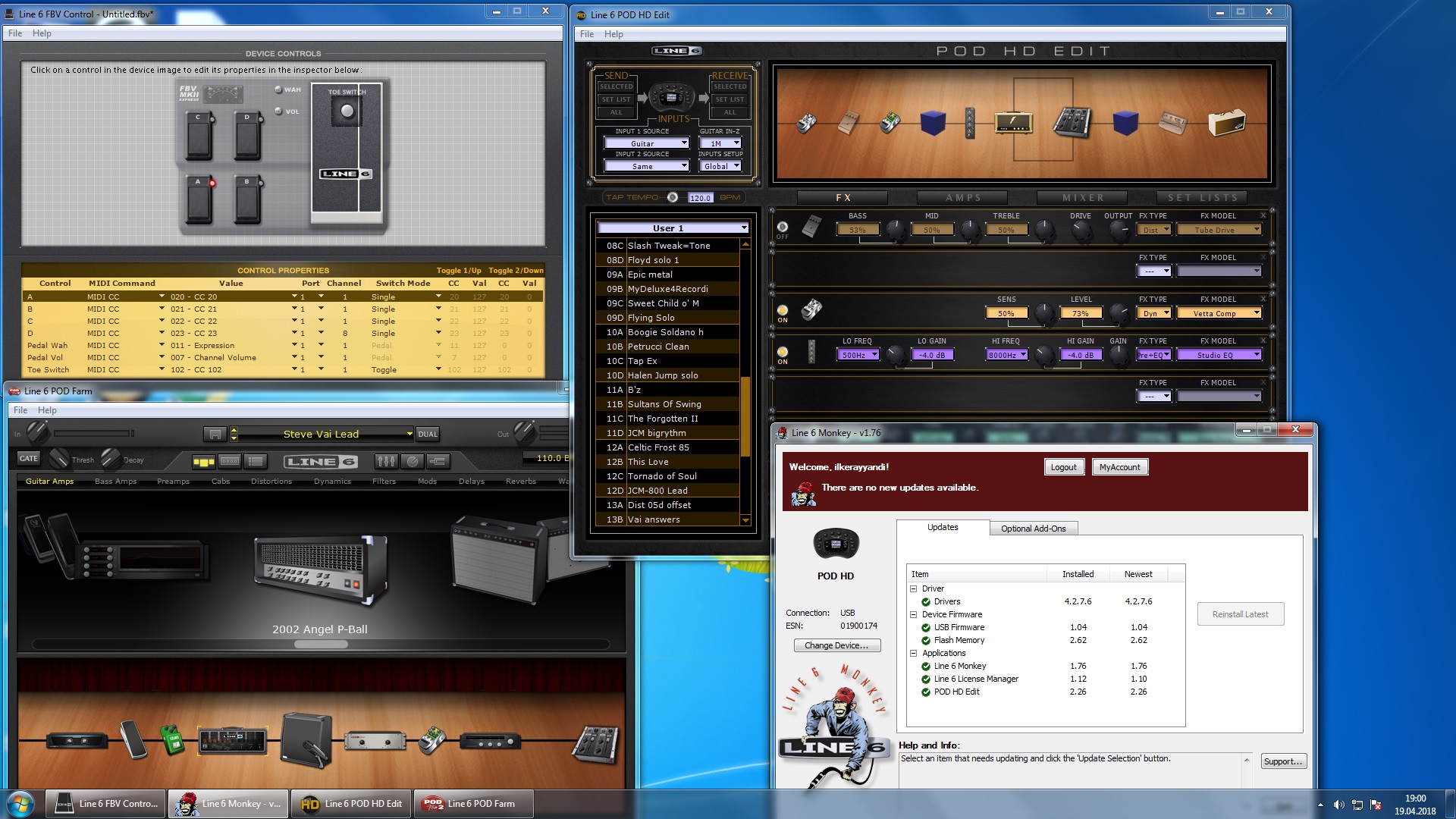Open the tuner icon in POD Farm
The width and height of the screenshot is (1456, 819).
click(412, 461)
